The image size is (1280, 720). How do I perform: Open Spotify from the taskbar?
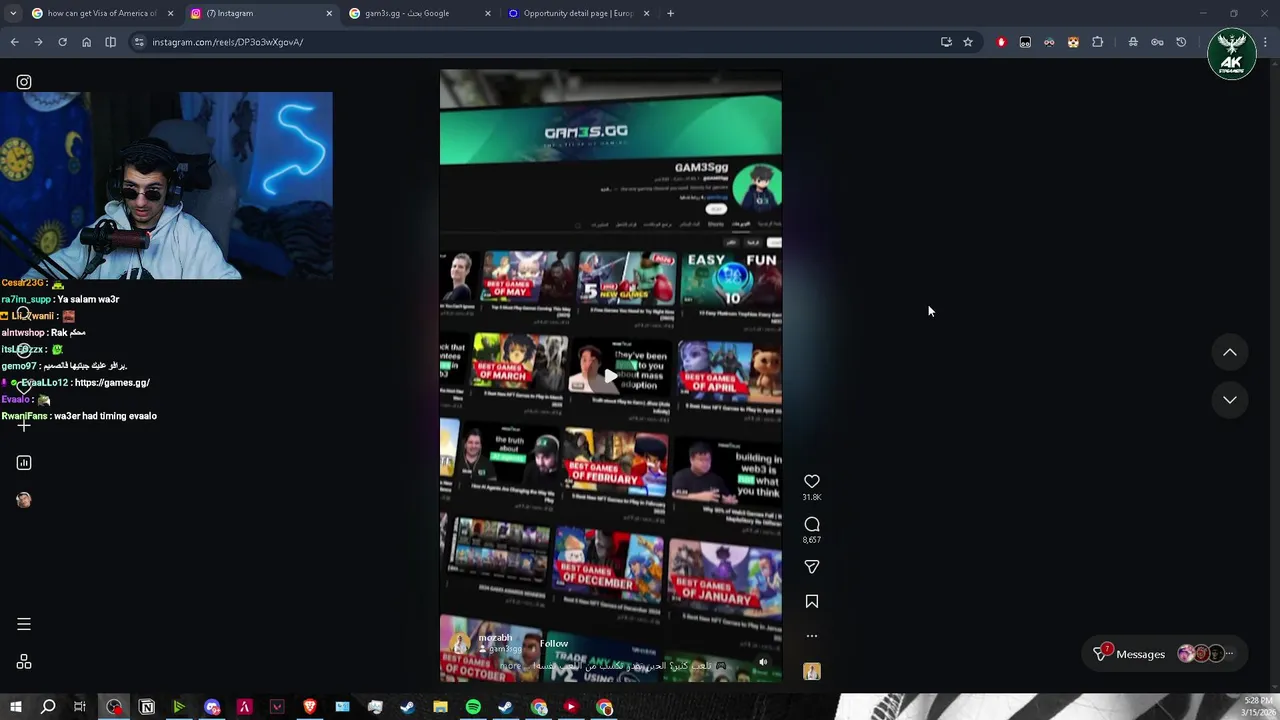473,707
